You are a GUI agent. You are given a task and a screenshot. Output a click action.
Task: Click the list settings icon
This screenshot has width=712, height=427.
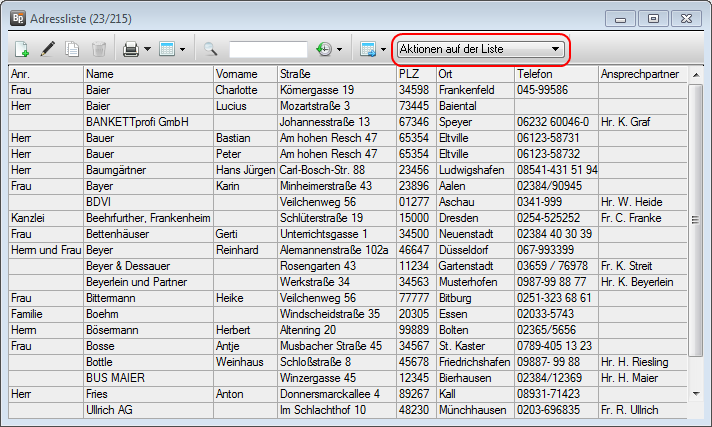point(367,48)
